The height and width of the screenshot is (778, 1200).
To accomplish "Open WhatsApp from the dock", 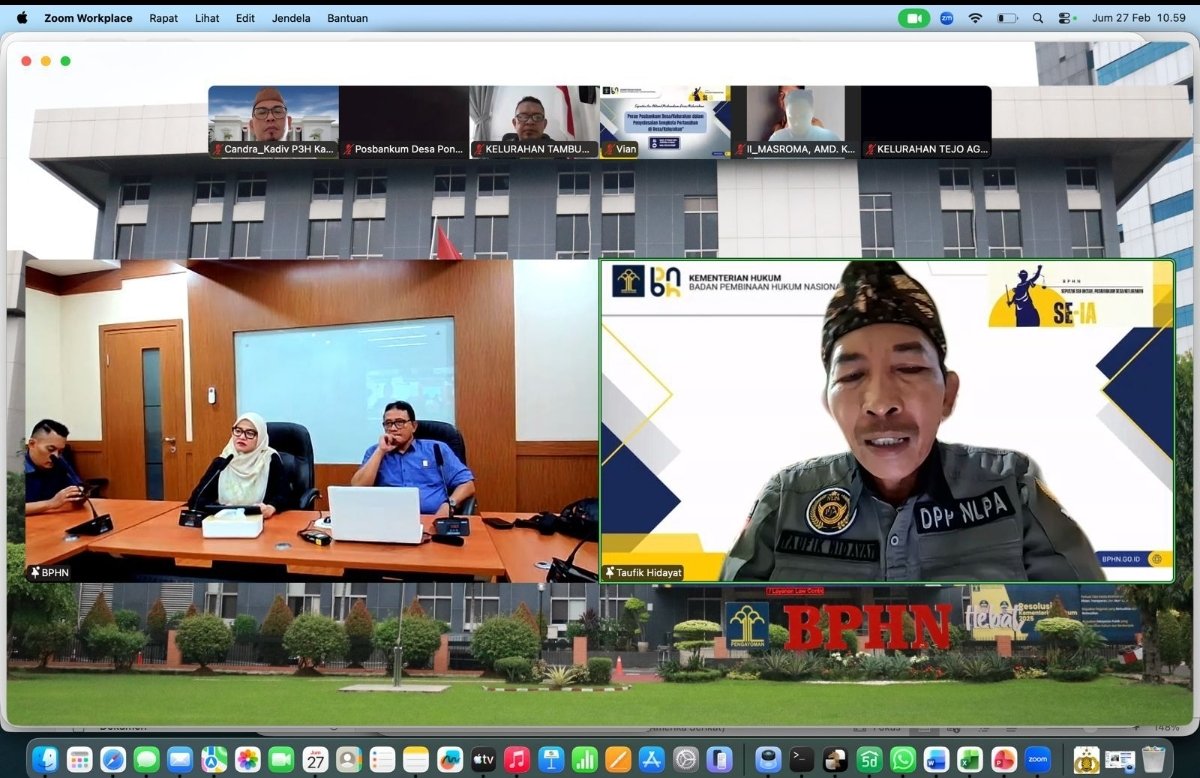I will 903,759.
